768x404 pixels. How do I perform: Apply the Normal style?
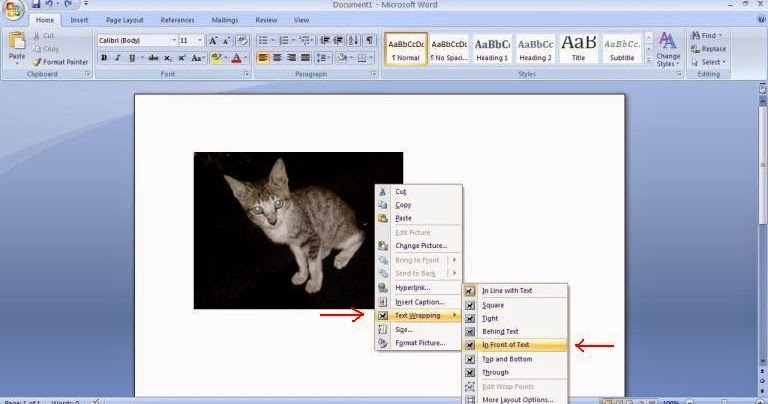[406, 49]
